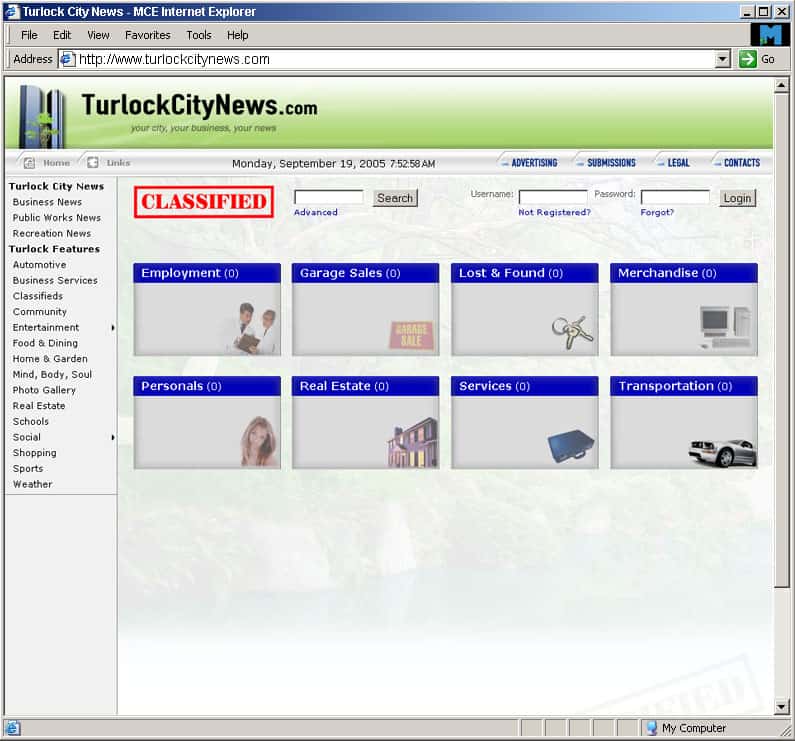Click the Personals woman image
795x741 pixels.
(x=259, y=441)
